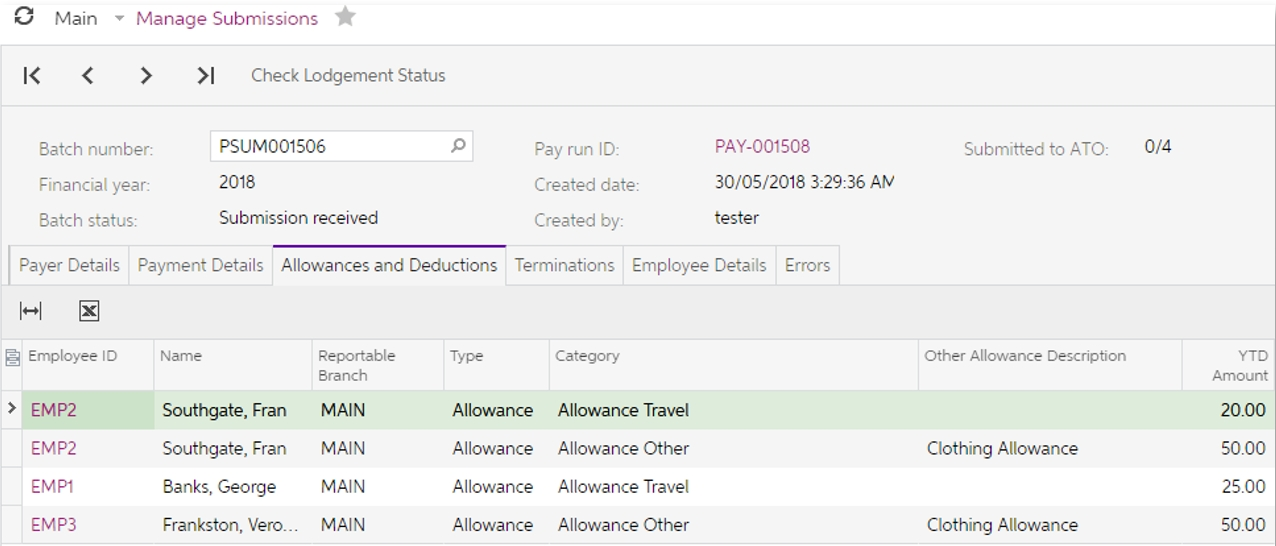Click the refresh icon beside Main

(x=24, y=17)
